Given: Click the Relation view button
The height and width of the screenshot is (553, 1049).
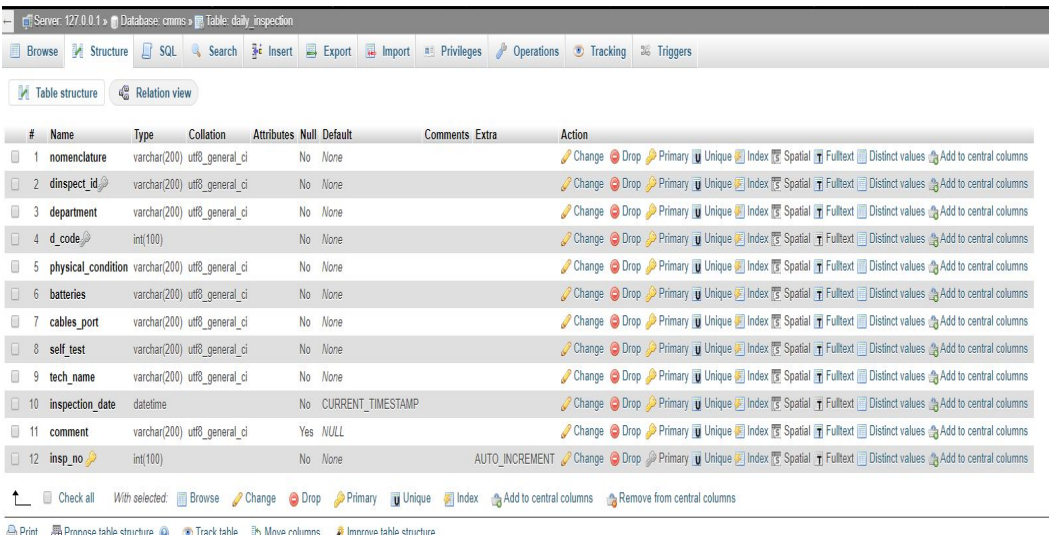Looking at the screenshot, I should click(x=154, y=93).
